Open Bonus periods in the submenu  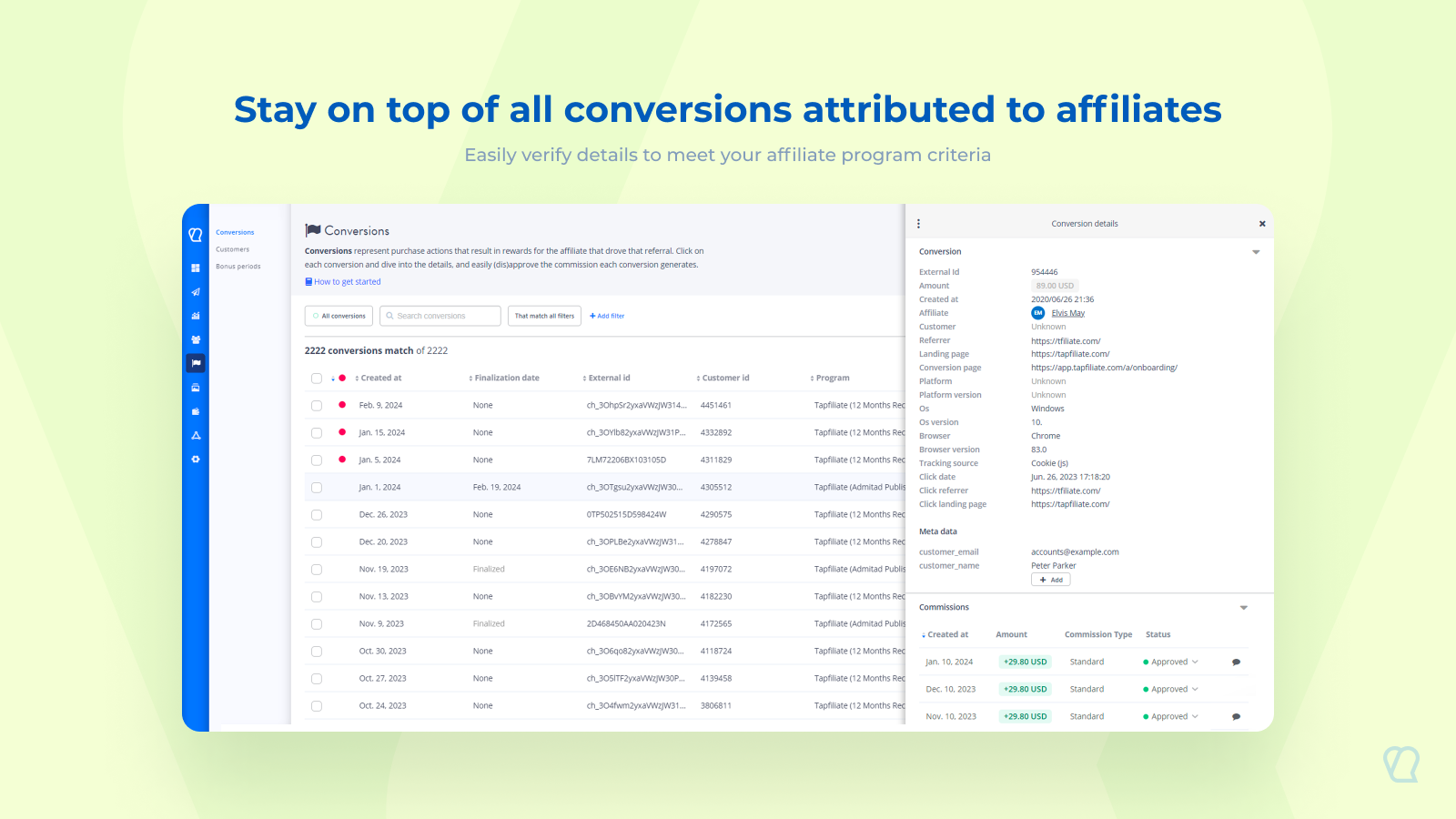pos(238,267)
